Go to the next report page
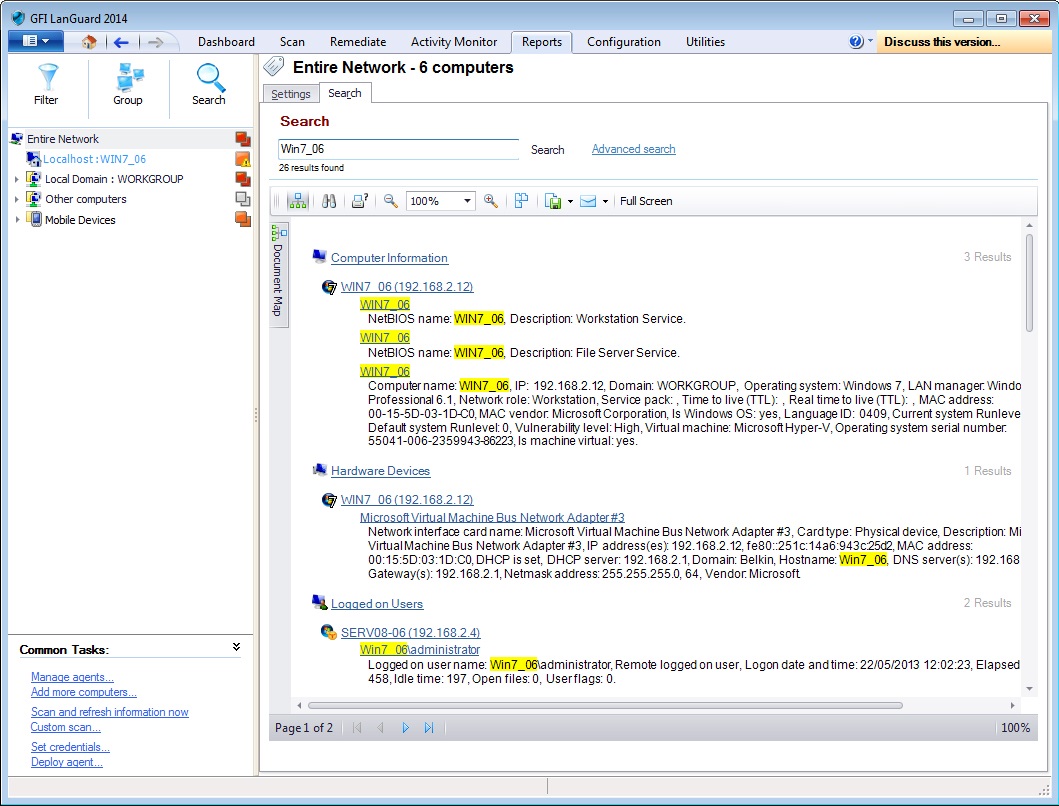Viewport: 1059px width, 806px height. pyautogui.click(x=405, y=728)
